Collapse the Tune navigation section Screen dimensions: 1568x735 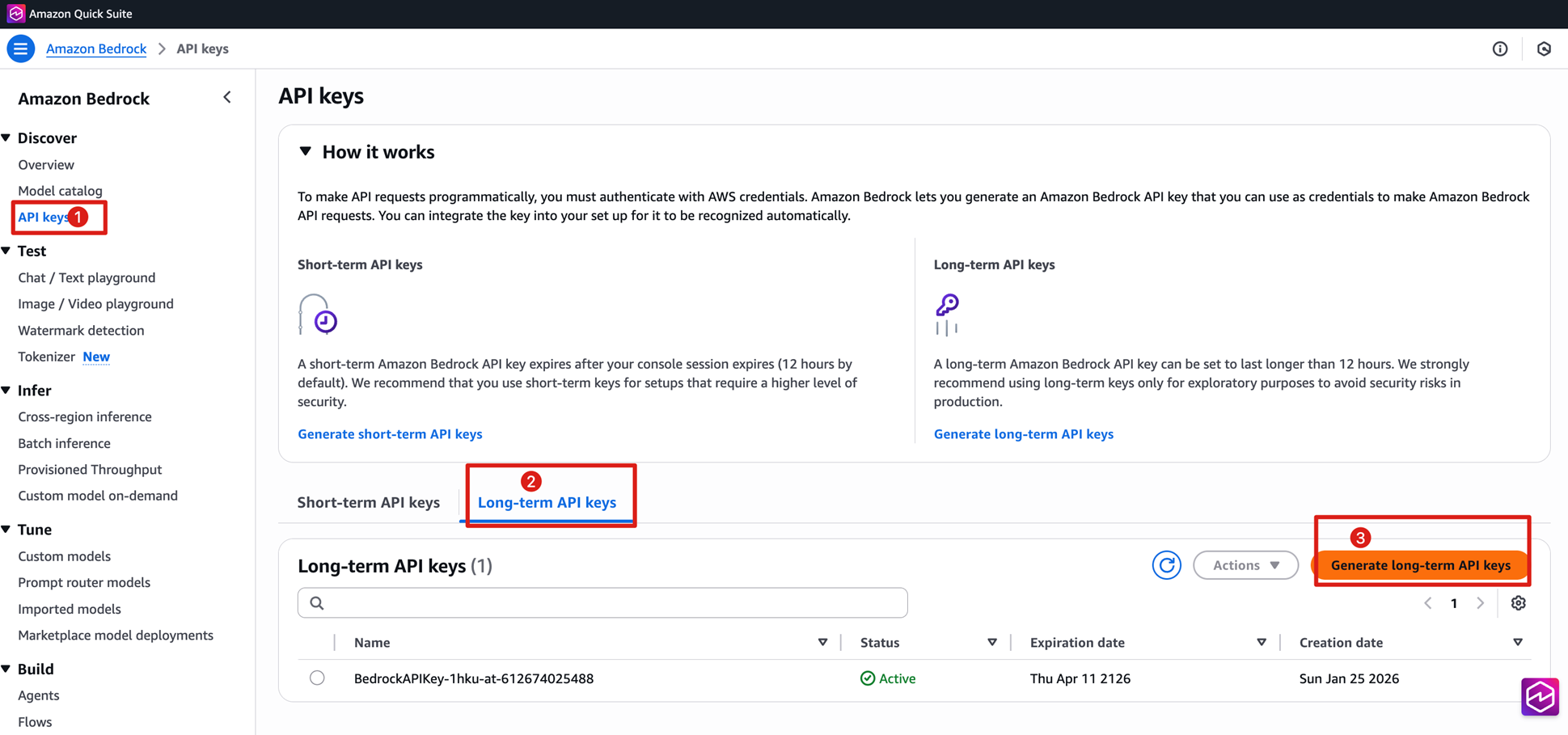pyautogui.click(x=6, y=529)
